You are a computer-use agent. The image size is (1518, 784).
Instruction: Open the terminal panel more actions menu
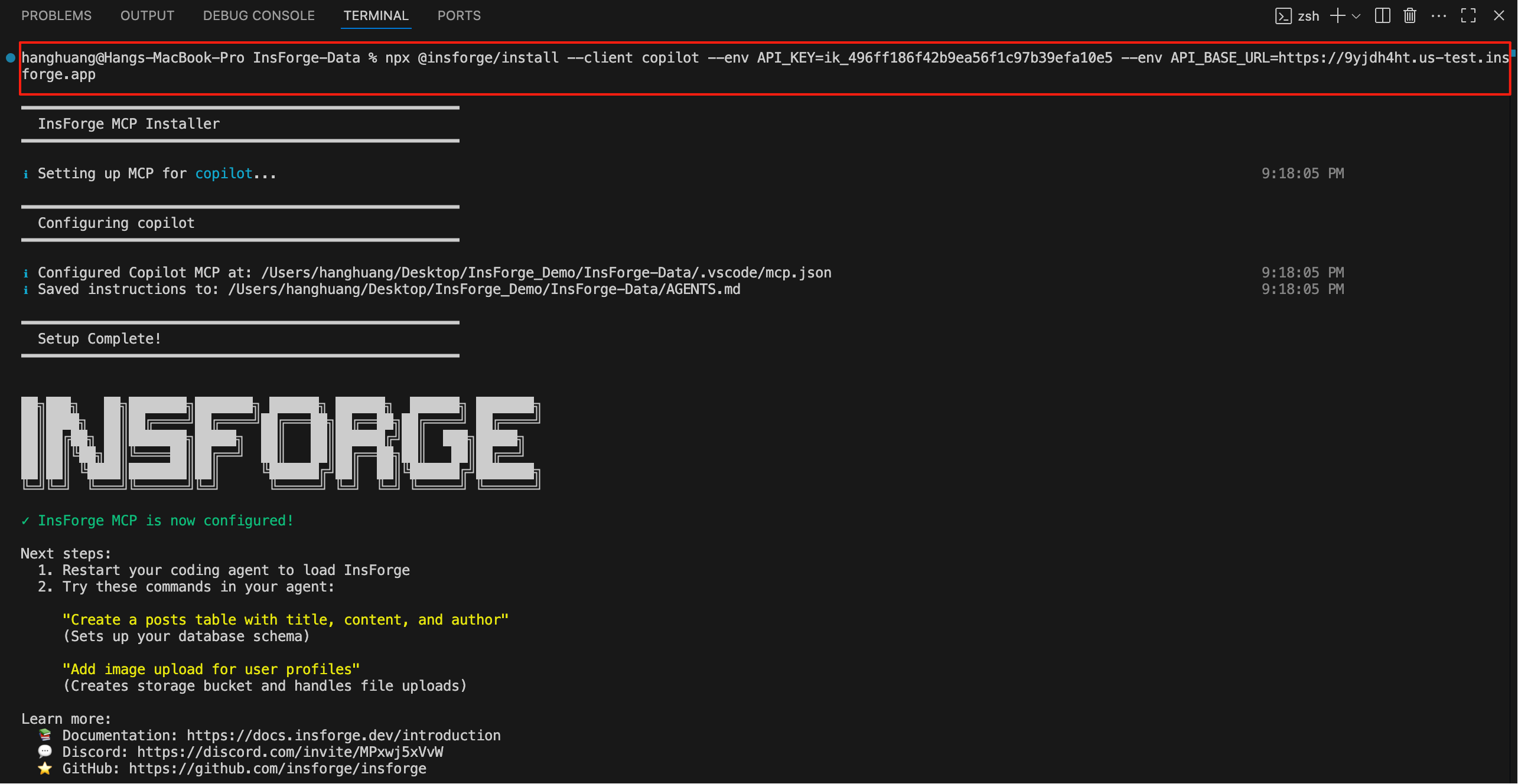[1439, 16]
